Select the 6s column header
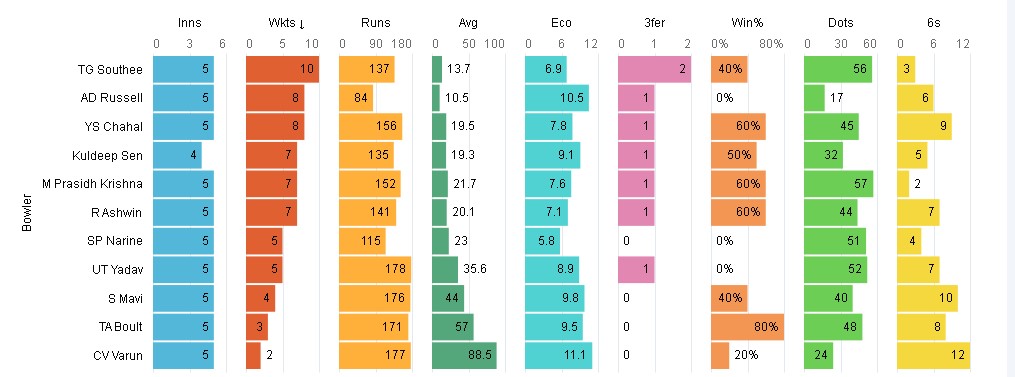The image size is (1015, 377). pyautogui.click(x=933, y=23)
